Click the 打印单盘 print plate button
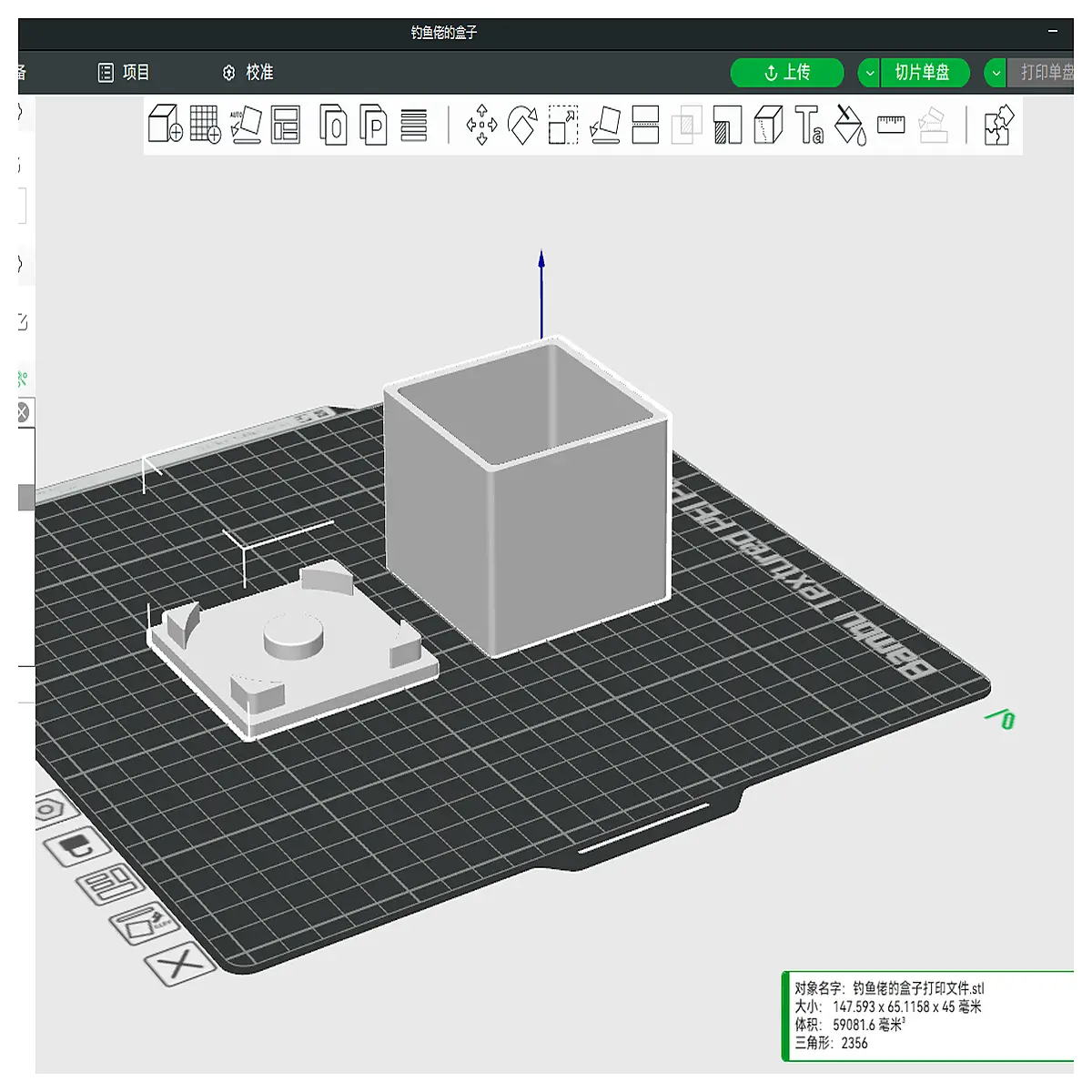 tap(1041, 73)
